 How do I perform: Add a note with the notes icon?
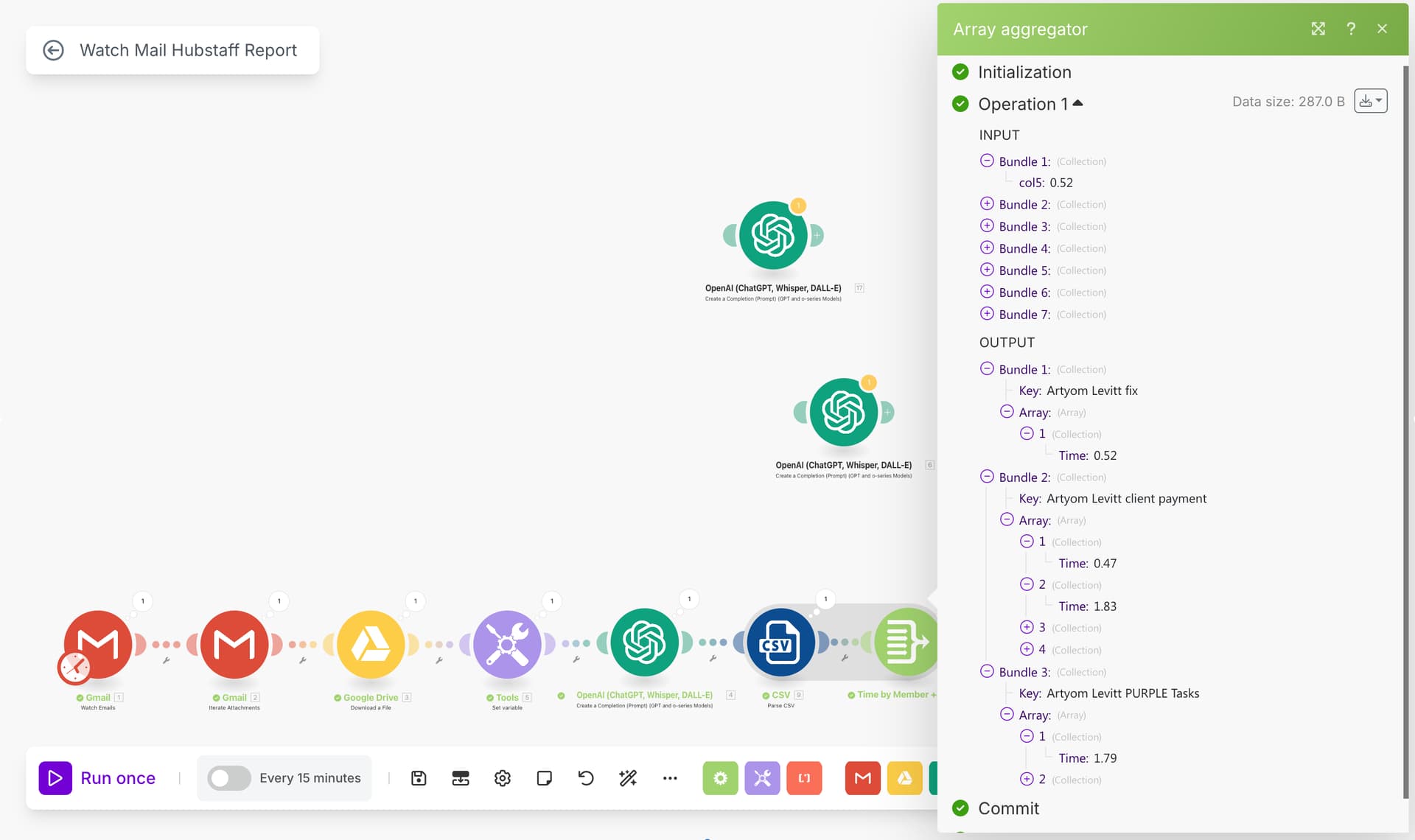pos(545,778)
